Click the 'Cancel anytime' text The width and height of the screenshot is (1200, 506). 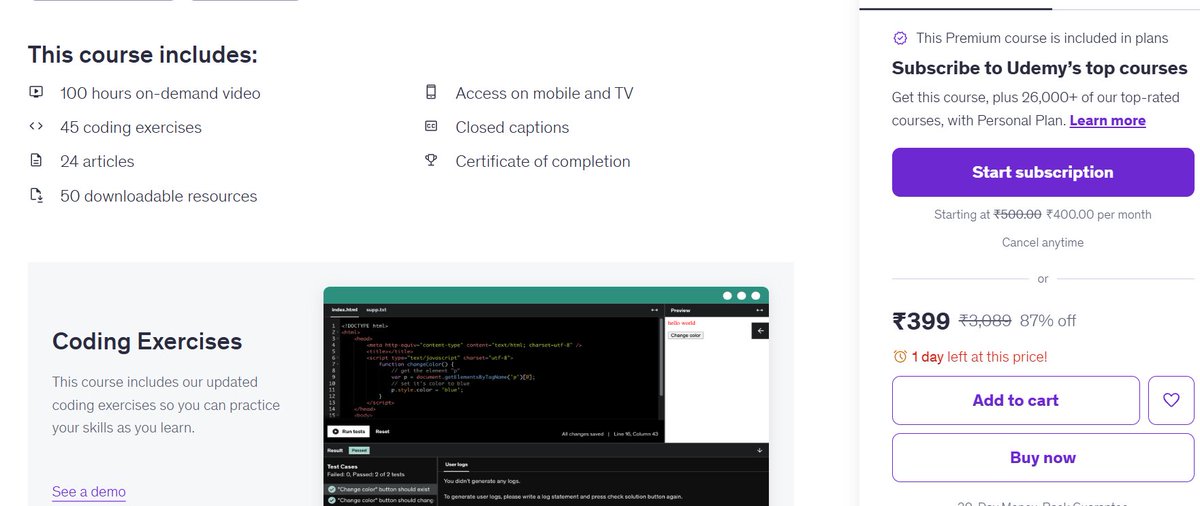1043,242
